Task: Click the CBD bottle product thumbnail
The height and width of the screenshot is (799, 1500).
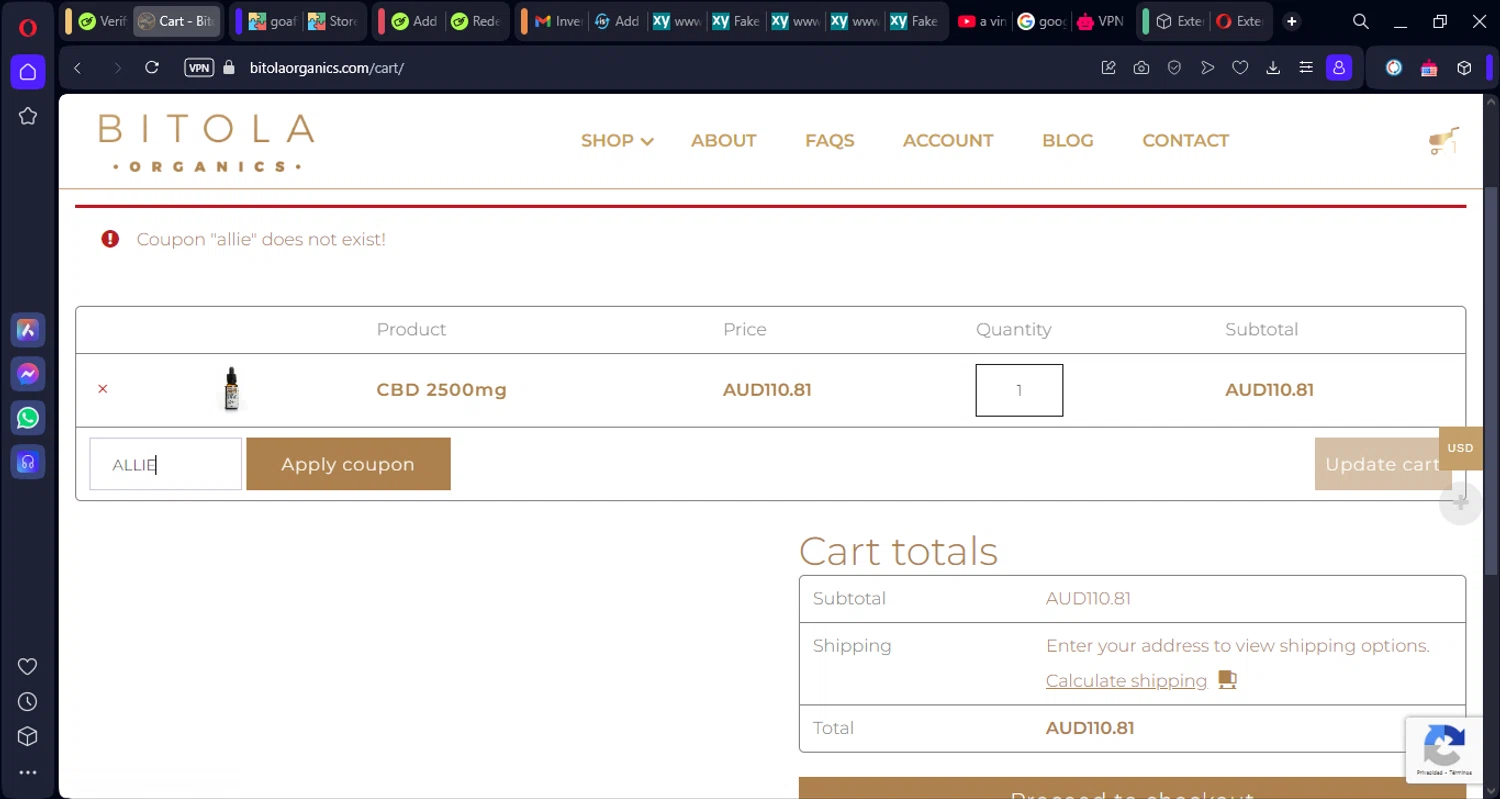Action: (x=231, y=389)
